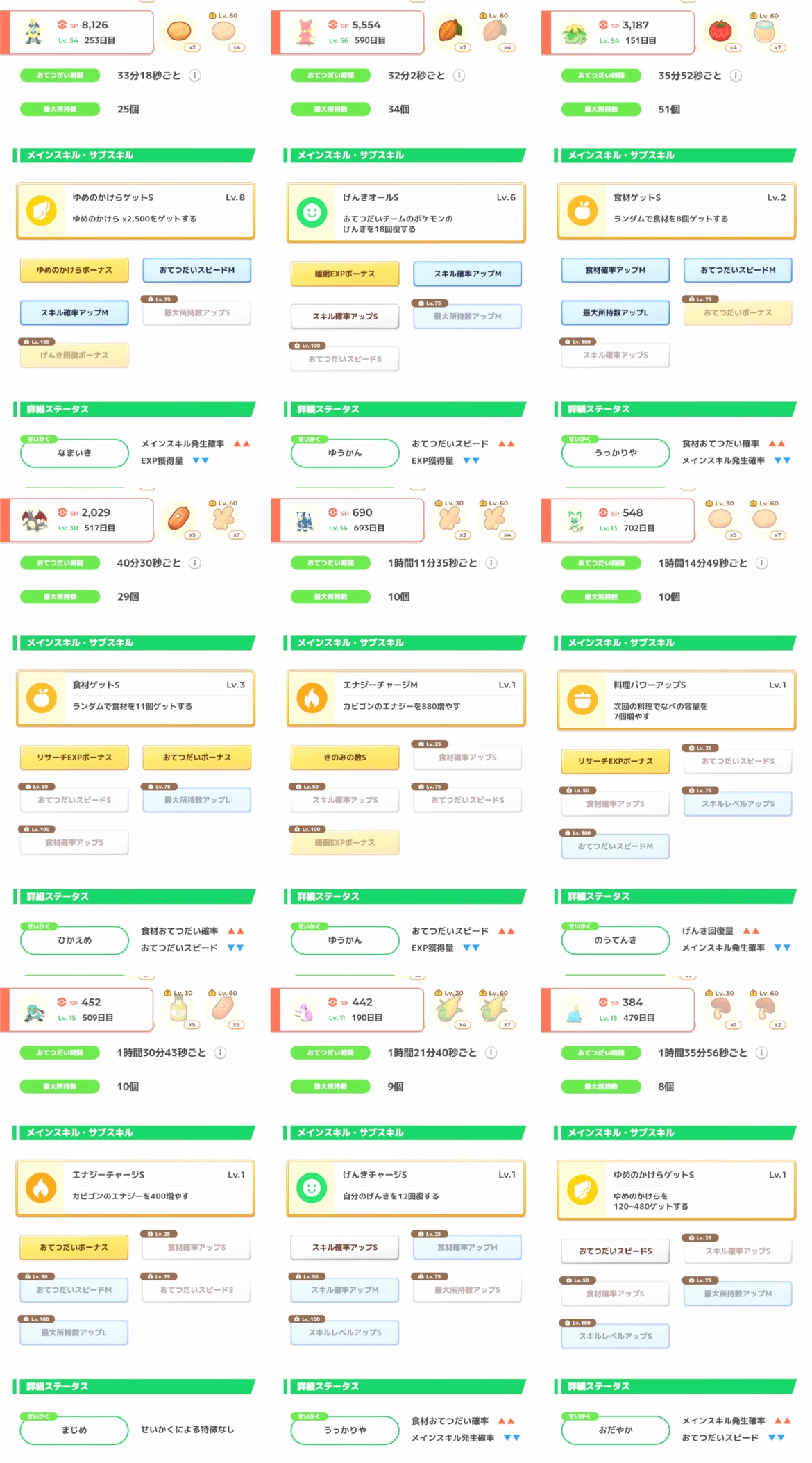This screenshot has height=1463, width=812.
Task: Tap the cacao bean ingredient icon
Action: point(450,31)
